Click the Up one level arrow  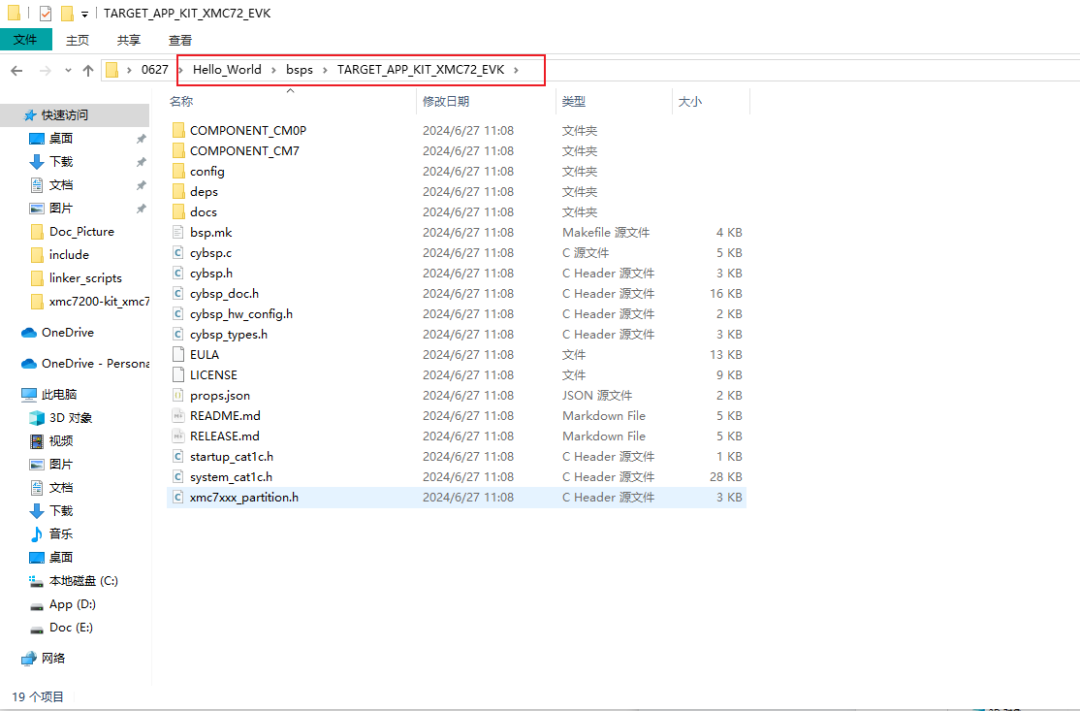[x=88, y=70]
